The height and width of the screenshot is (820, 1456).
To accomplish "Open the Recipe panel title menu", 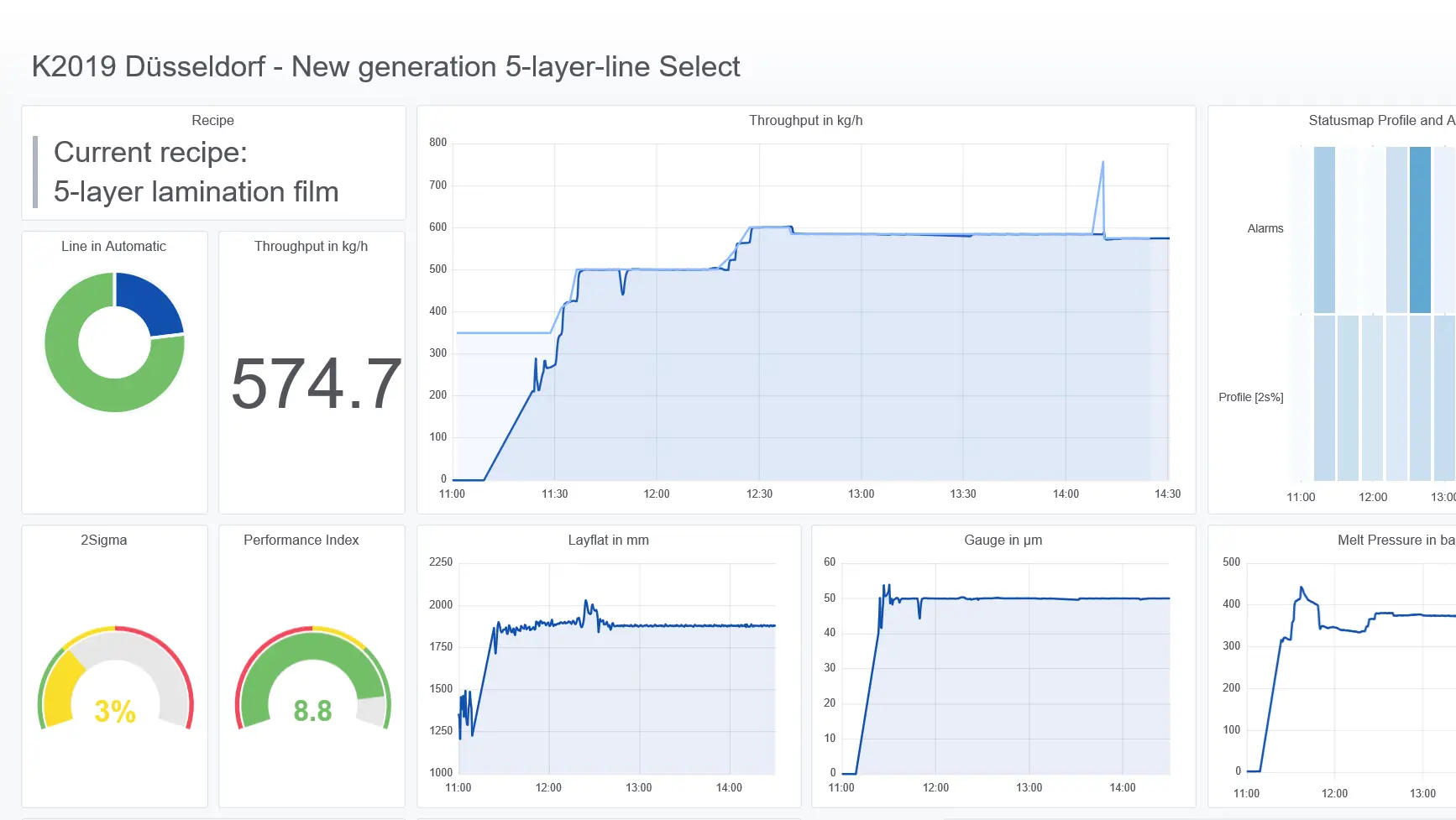I will [x=212, y=120].
